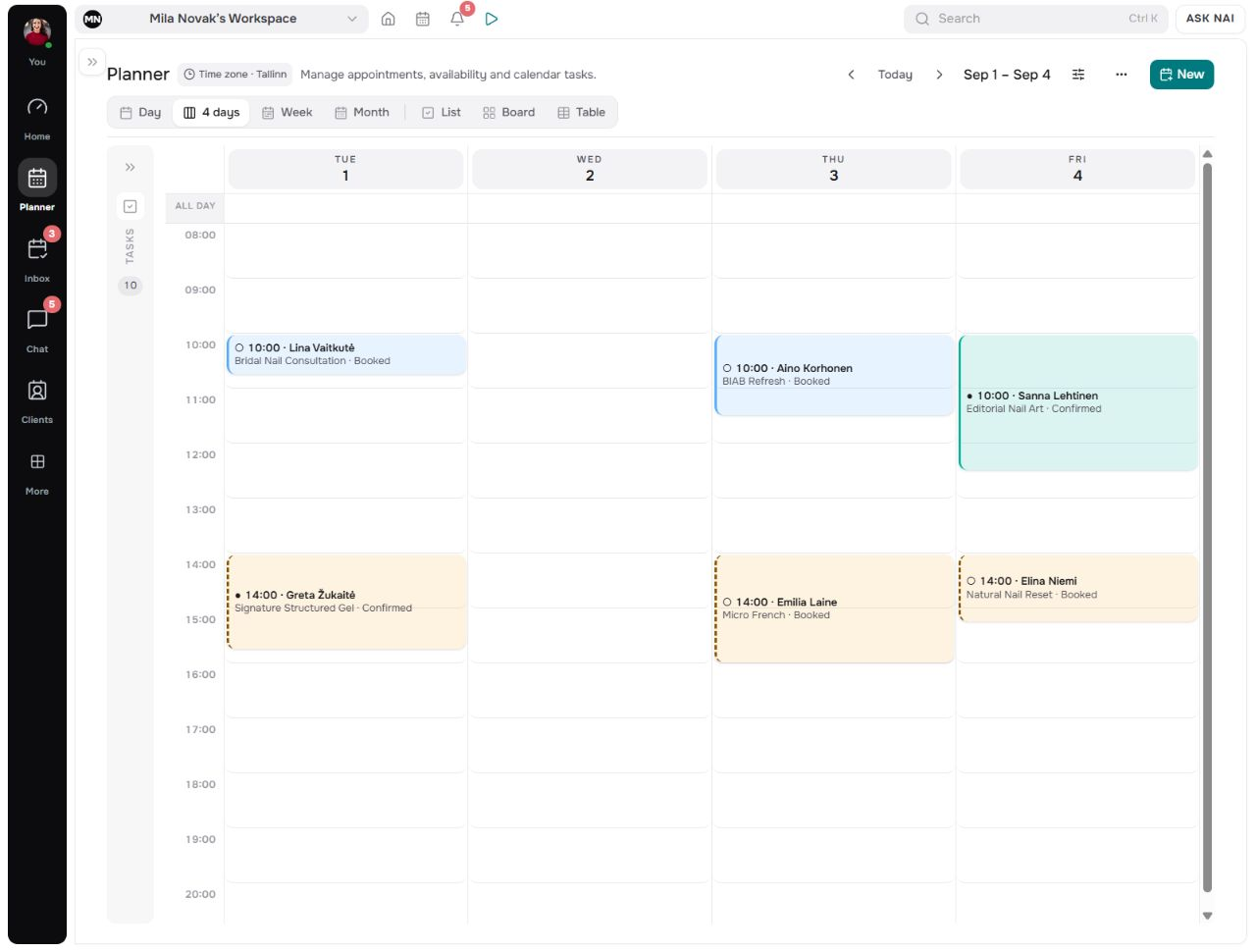The image size is (1256, 952).
Task: Toggle the tasks checkbox icon
Action: point(131,206)
